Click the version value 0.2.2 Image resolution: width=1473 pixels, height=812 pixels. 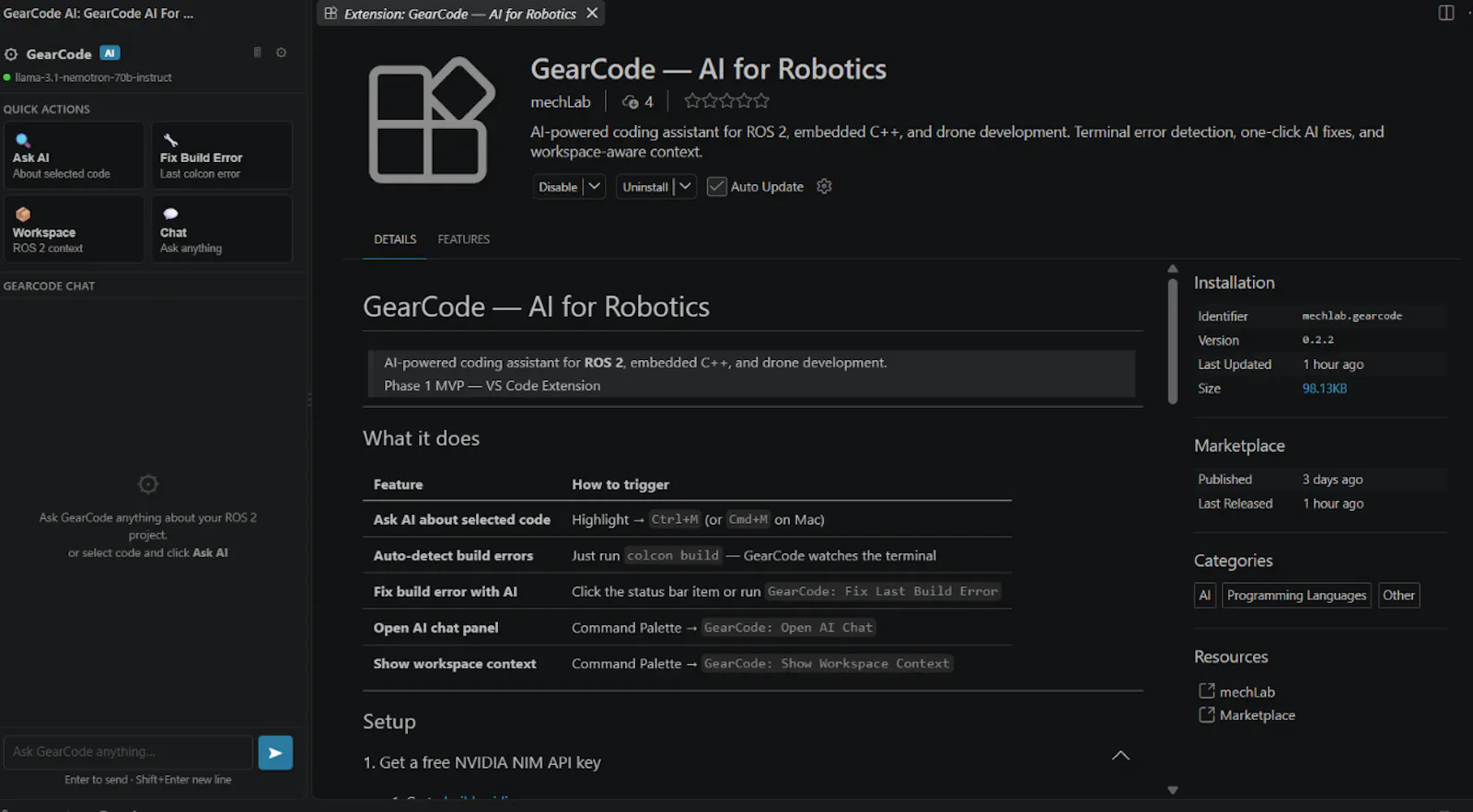coord(1317,340)
